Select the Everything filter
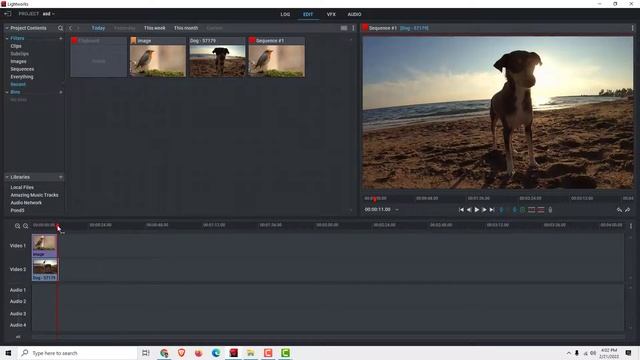 (22, 77)
